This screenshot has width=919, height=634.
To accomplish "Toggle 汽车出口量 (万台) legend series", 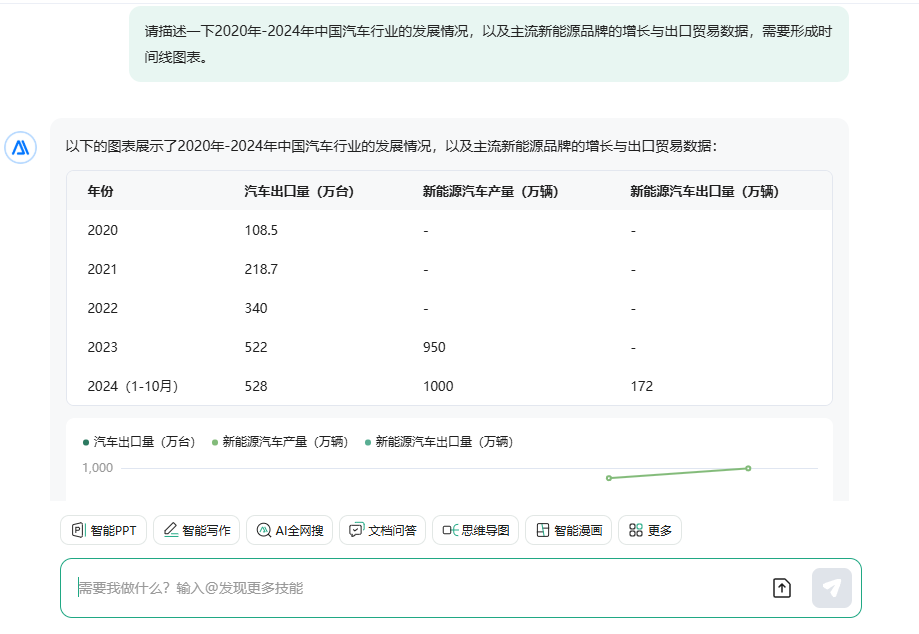I will click(x=139, y=442).
